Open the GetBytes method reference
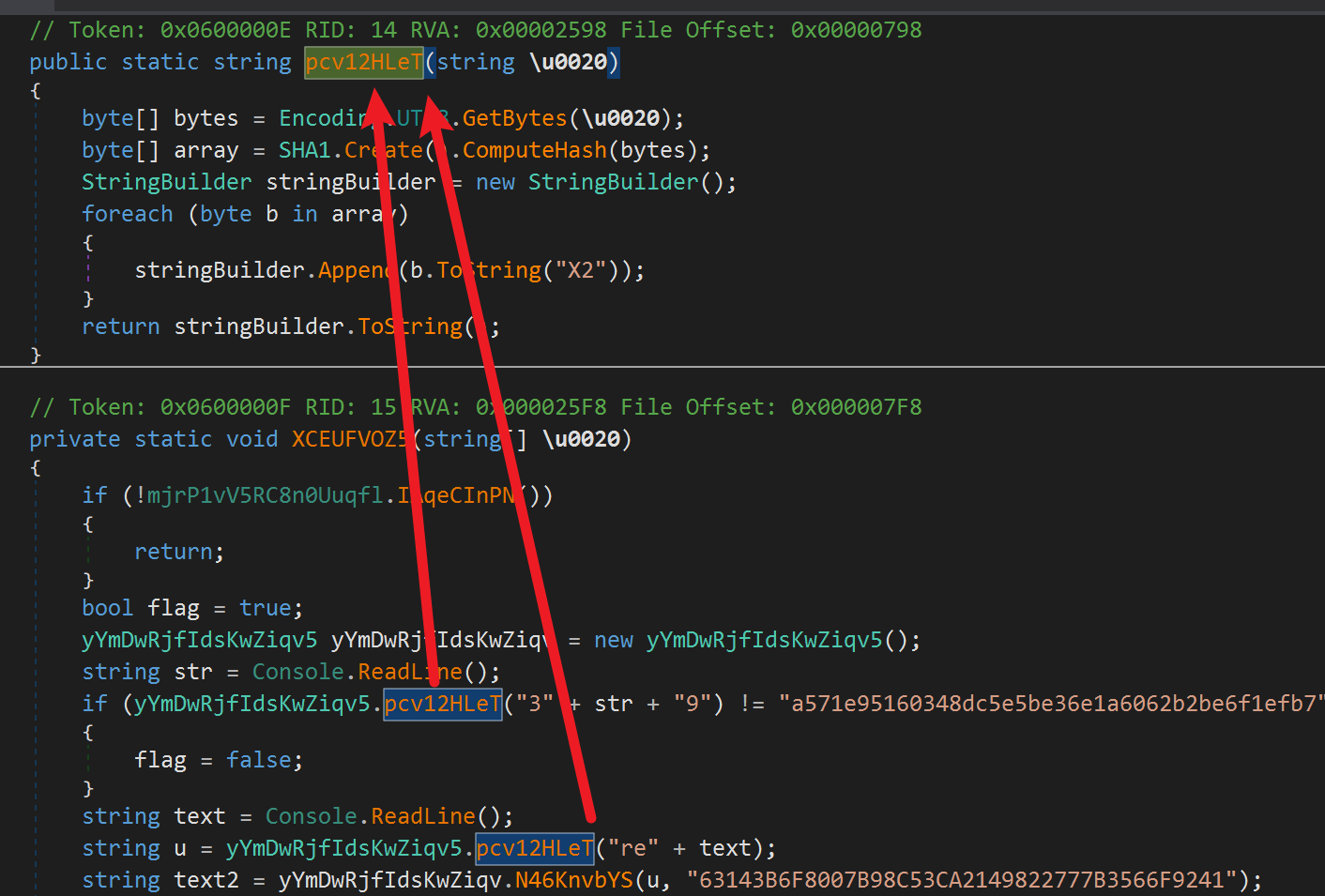The image size is (1325, 896). click(514, 119)
